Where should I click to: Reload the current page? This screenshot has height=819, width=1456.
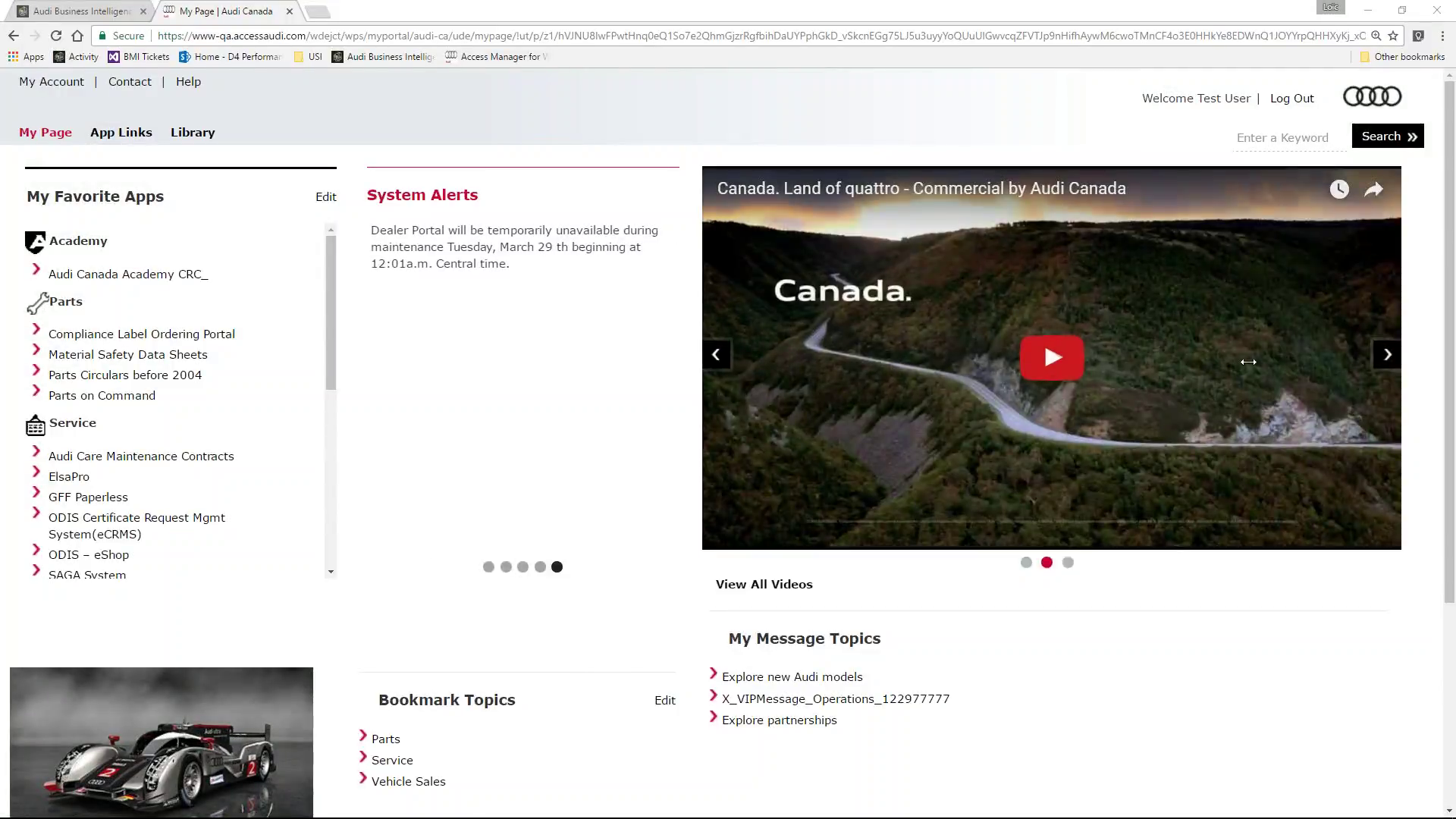[x=56, y=36]
